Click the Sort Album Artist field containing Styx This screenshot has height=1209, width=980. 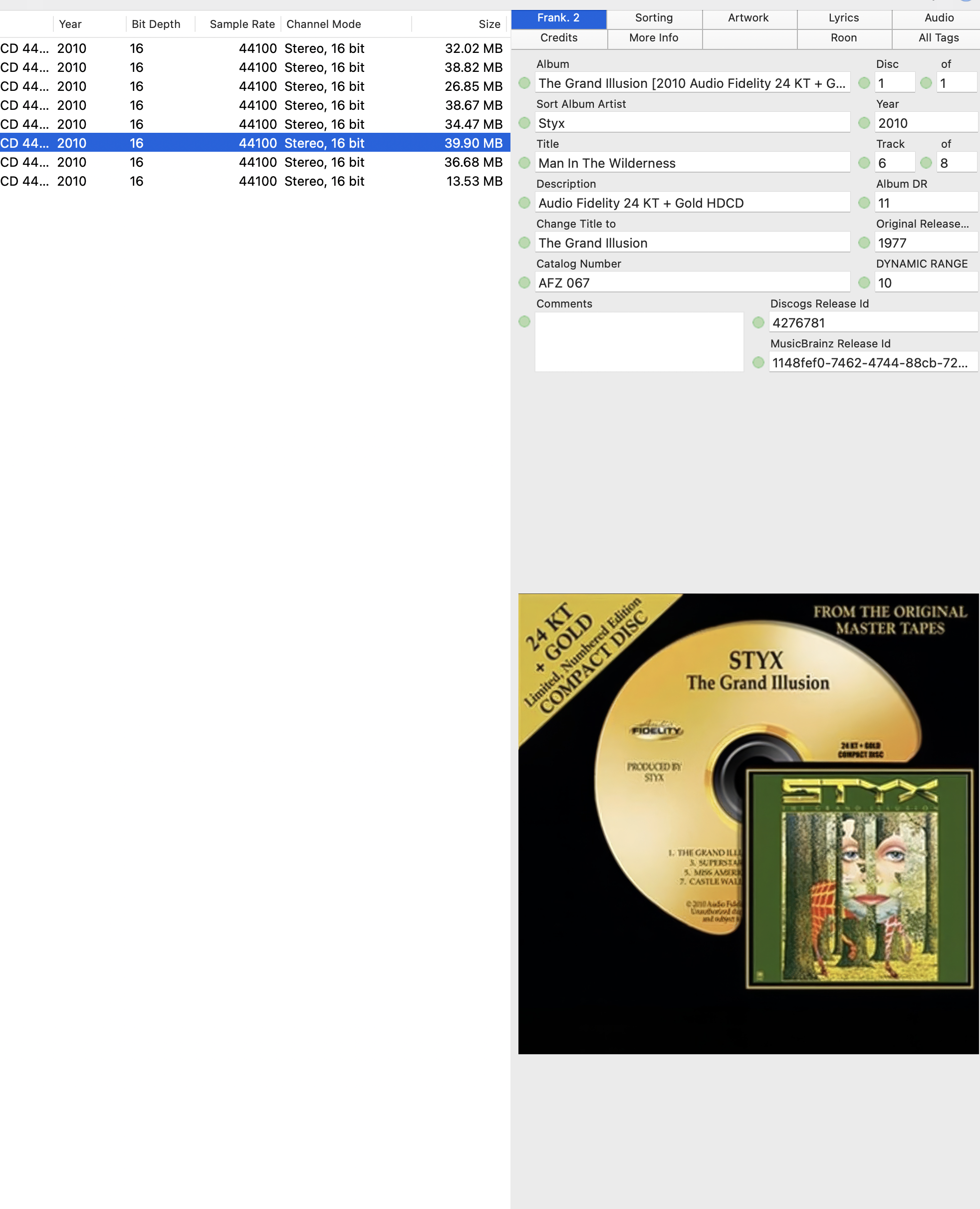[x=693, y=122]
